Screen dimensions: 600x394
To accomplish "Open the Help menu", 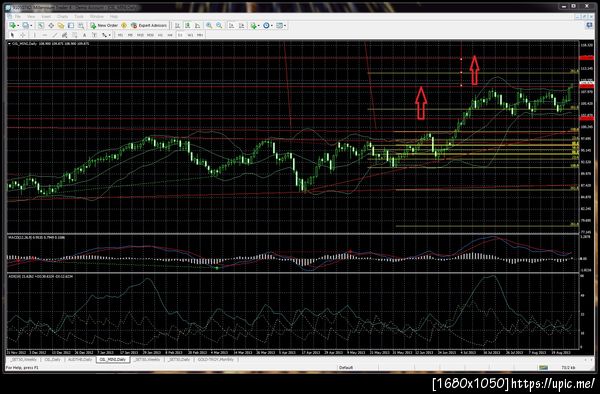I will (x=114, y=16).
